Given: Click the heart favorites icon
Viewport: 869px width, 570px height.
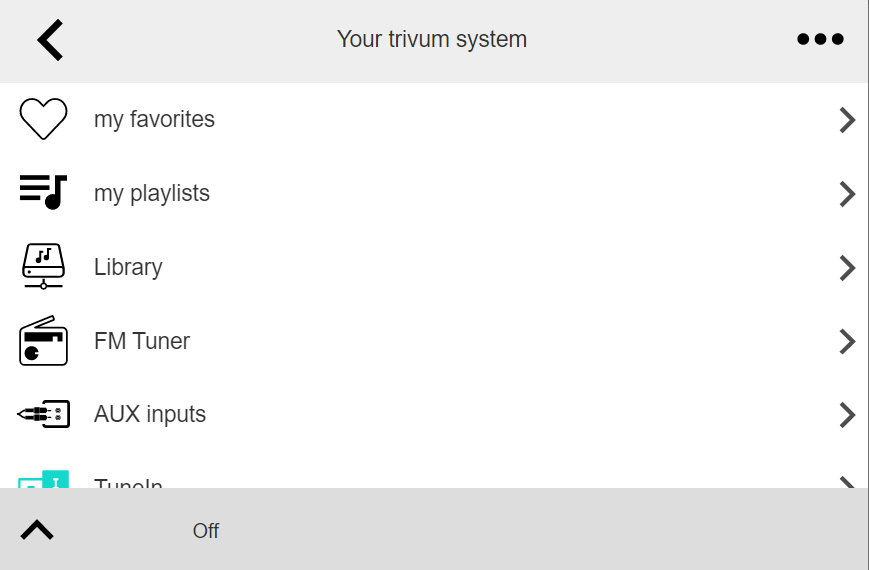Looking at the screenshot, I should 43,119.
